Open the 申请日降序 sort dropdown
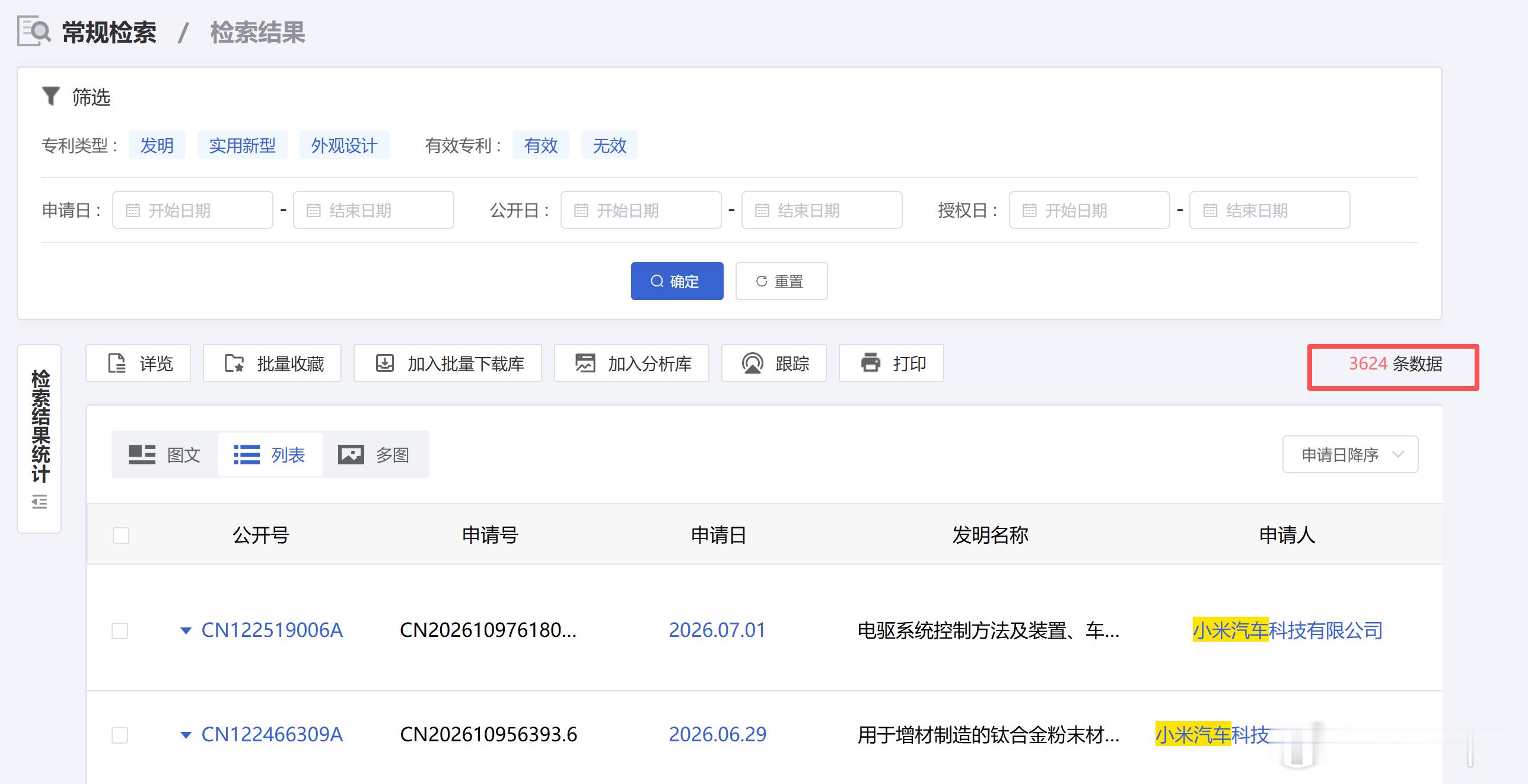Screen dimensions: 1528x784 [x=1351, y=455]
